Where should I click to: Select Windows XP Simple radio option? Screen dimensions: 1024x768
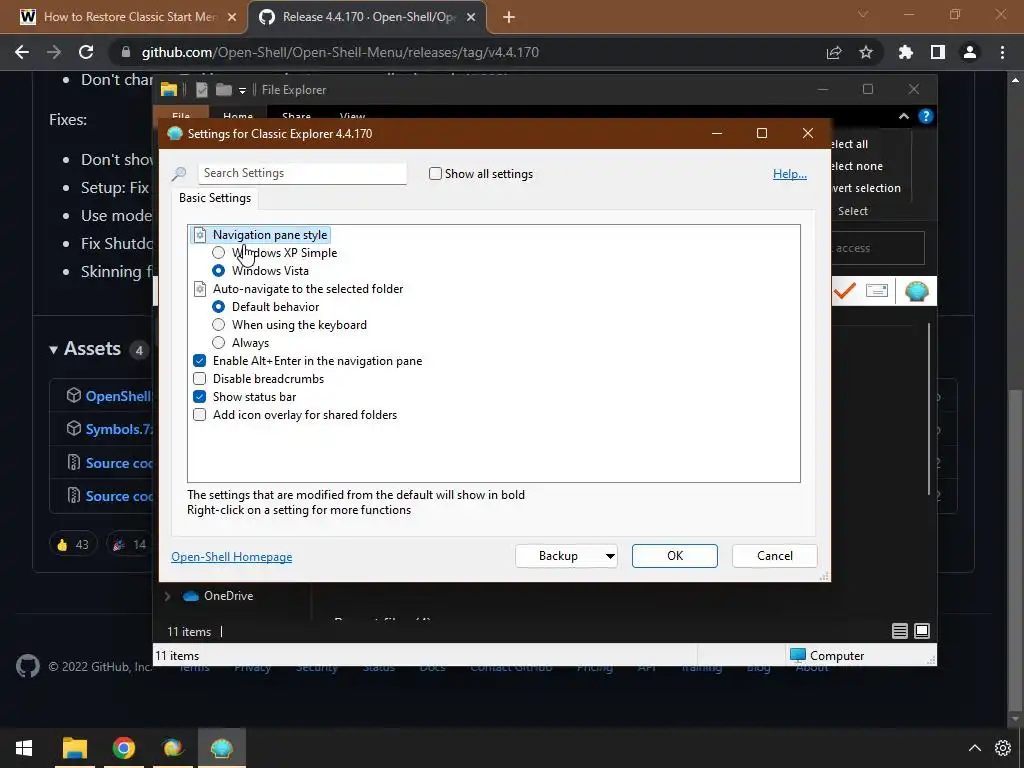219,253
